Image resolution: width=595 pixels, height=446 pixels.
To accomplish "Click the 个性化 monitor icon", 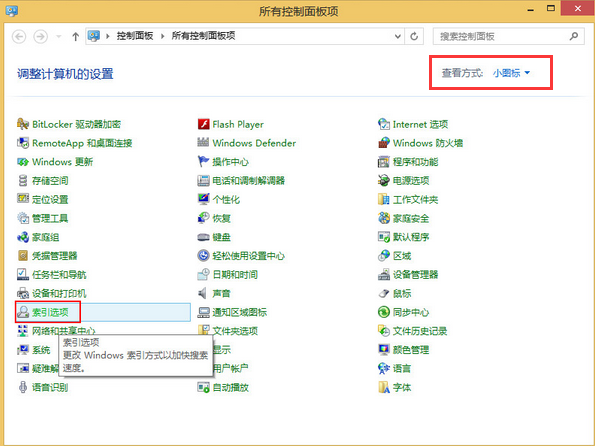I will tap(203, 199).
